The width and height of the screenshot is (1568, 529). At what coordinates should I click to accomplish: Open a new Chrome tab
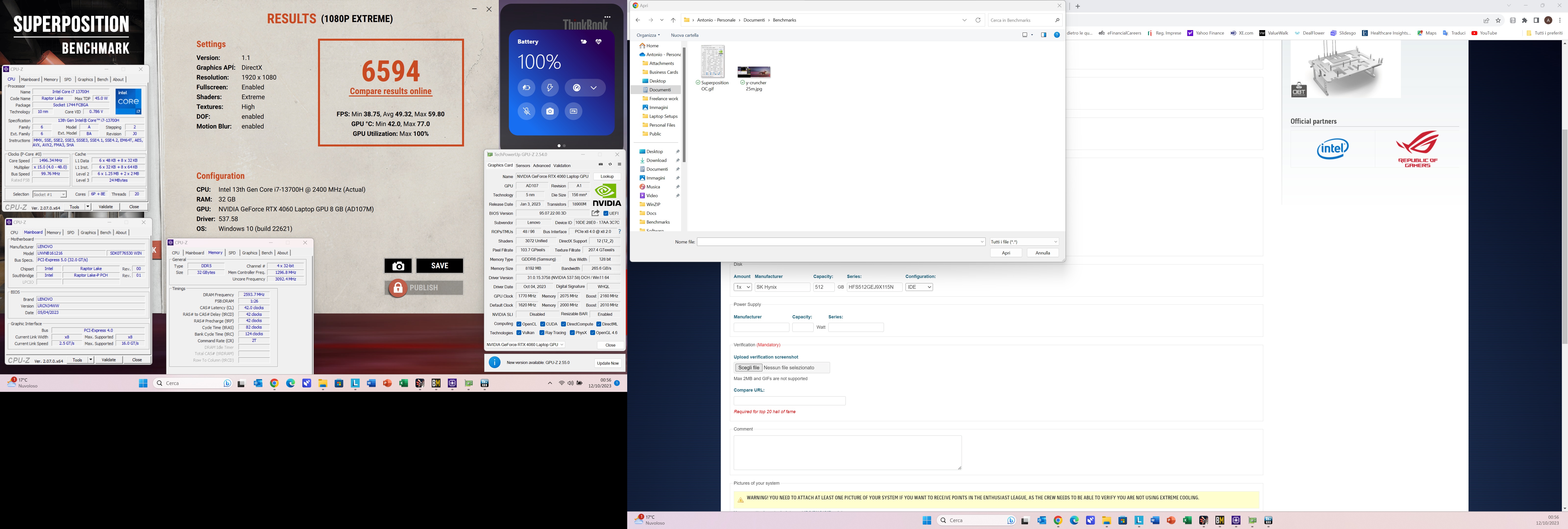(x=1078, y=6)
